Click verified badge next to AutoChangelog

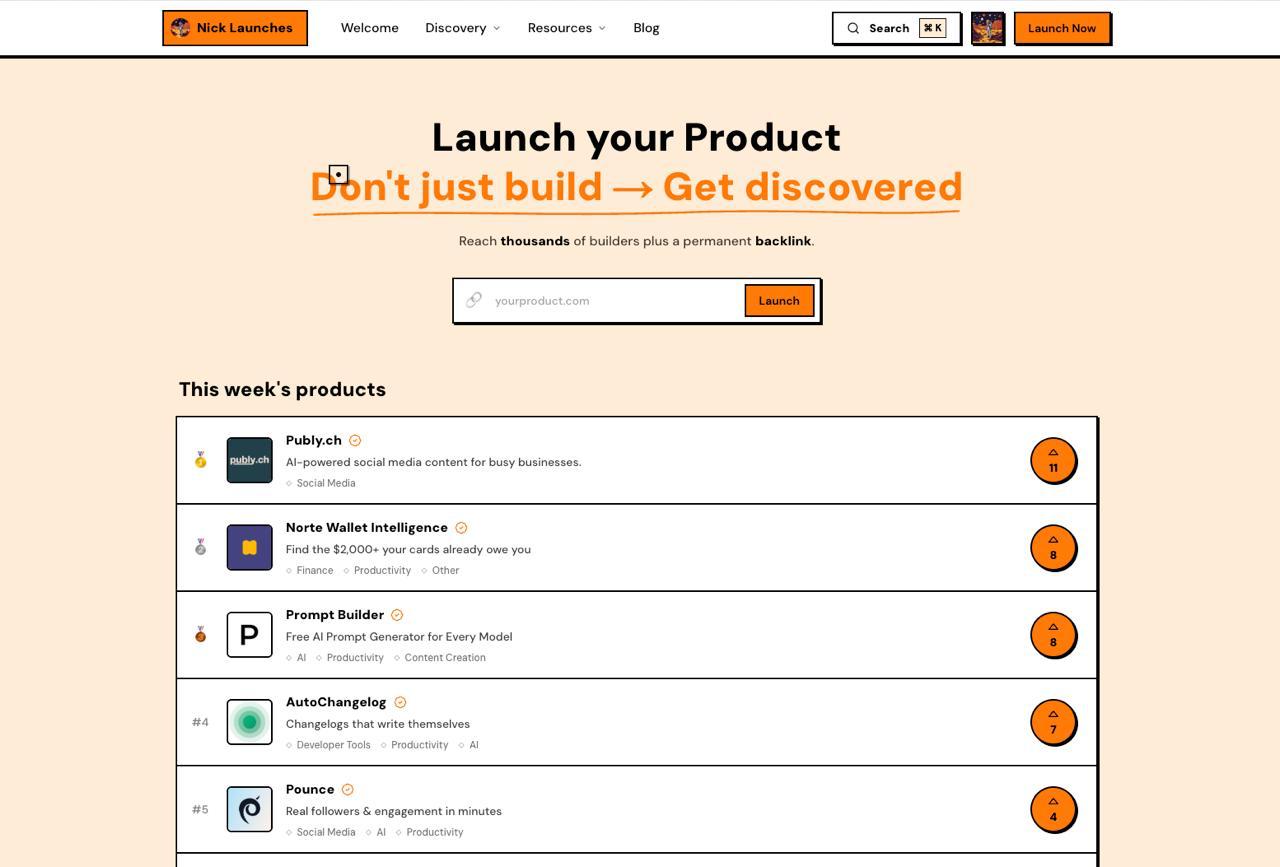(401, 702)
